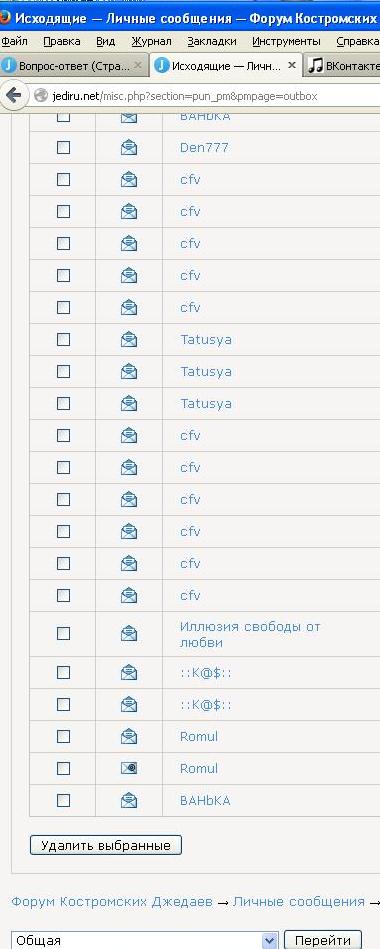
Task: Click the globe site icon in the address bar
Action: click(41, 96)
